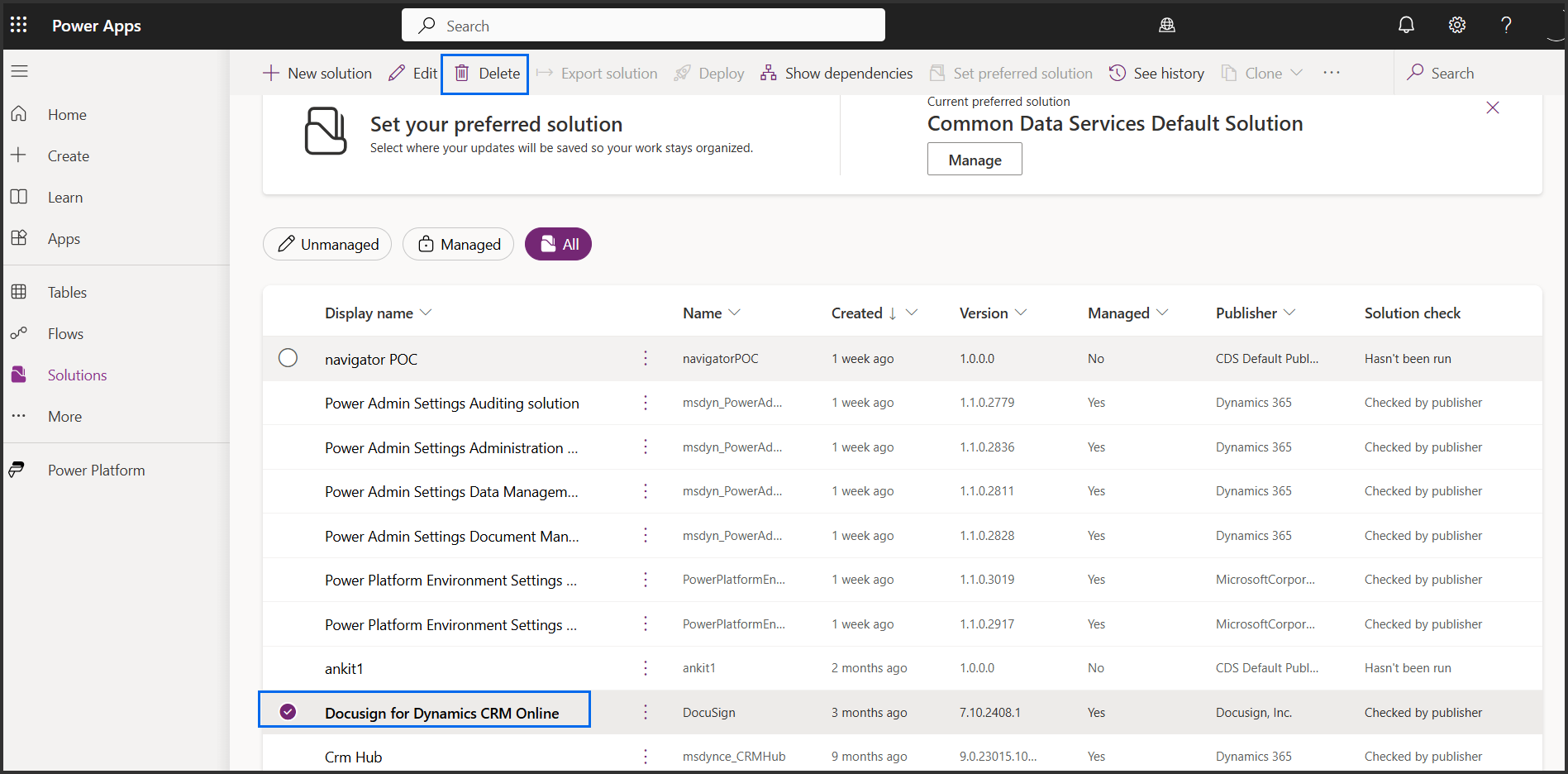Viewport: 1568px width, 774px height.
Task: Click the Show dependencies icon
Action: coord(768,73)
